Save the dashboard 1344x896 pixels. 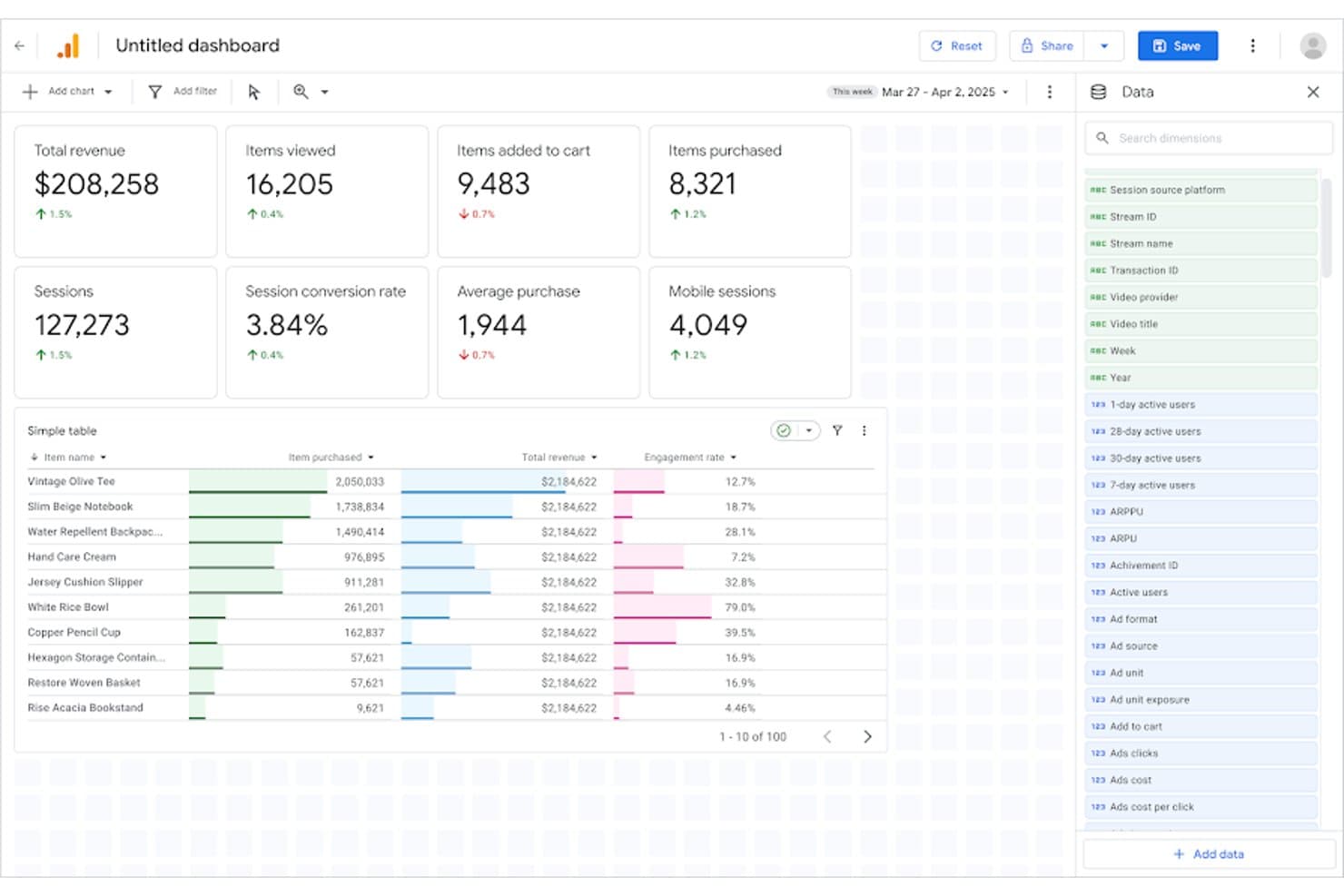pos(1177,45)
